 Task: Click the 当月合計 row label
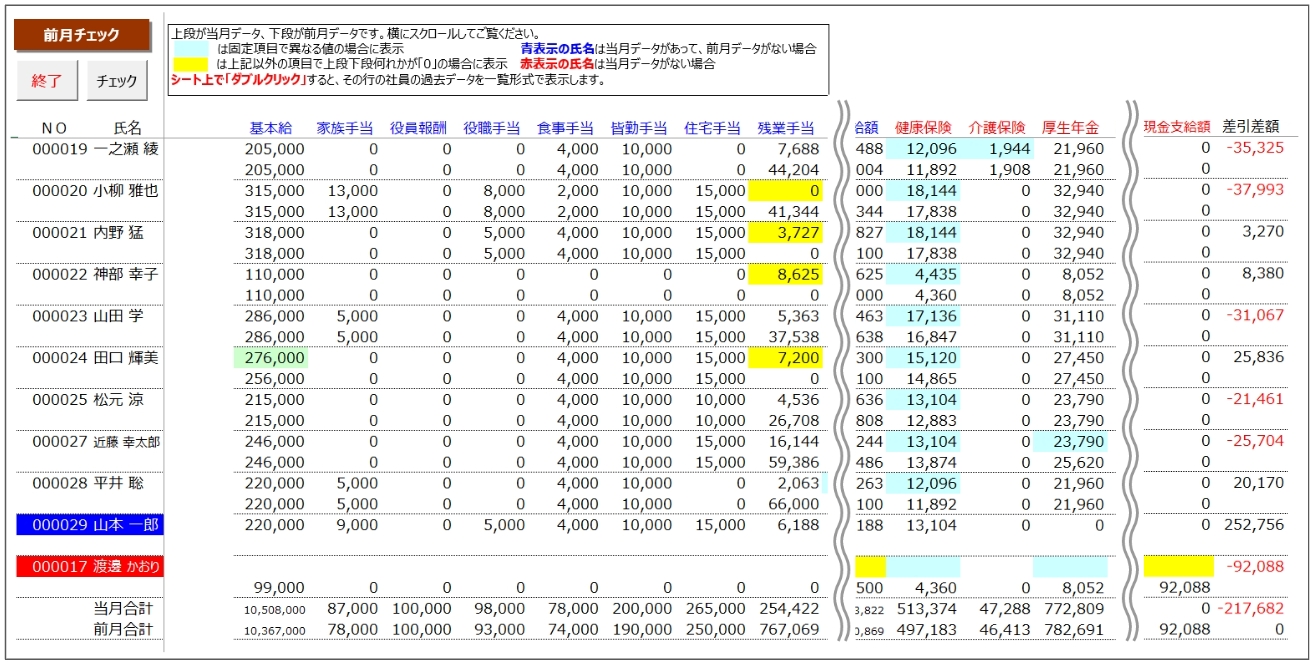pyautogui.click(x=123, y=608)
